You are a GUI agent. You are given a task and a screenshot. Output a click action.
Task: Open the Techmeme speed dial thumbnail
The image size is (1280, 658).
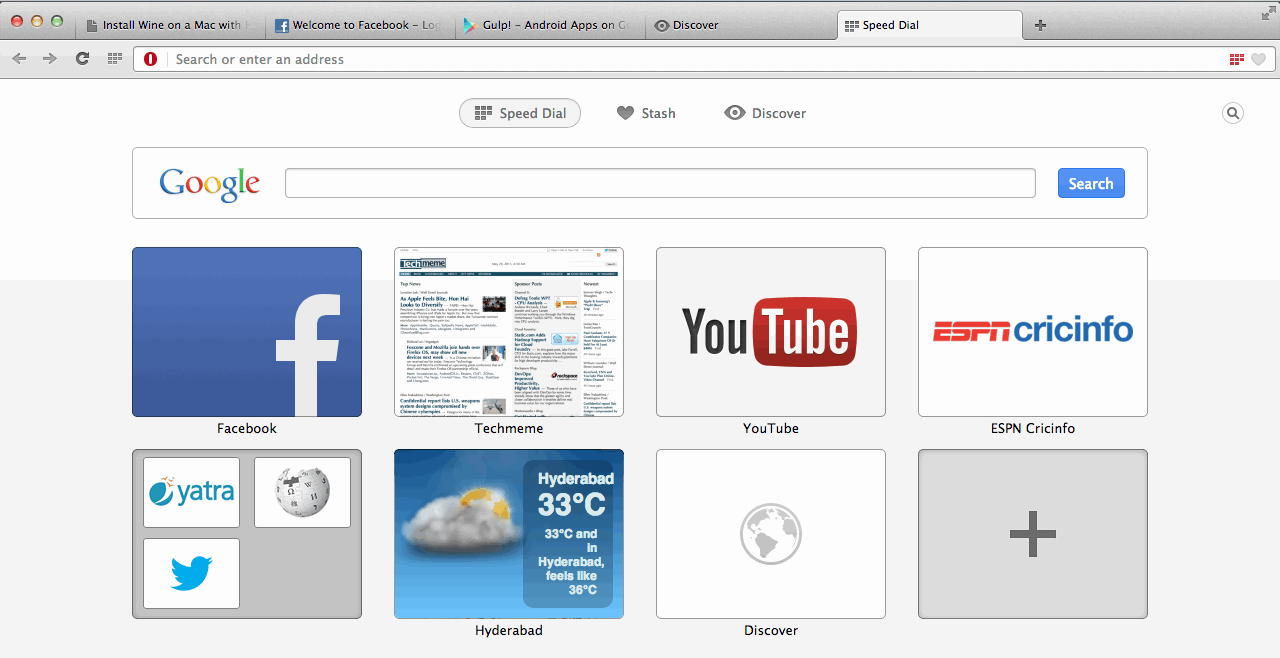(x=509, y=332)
